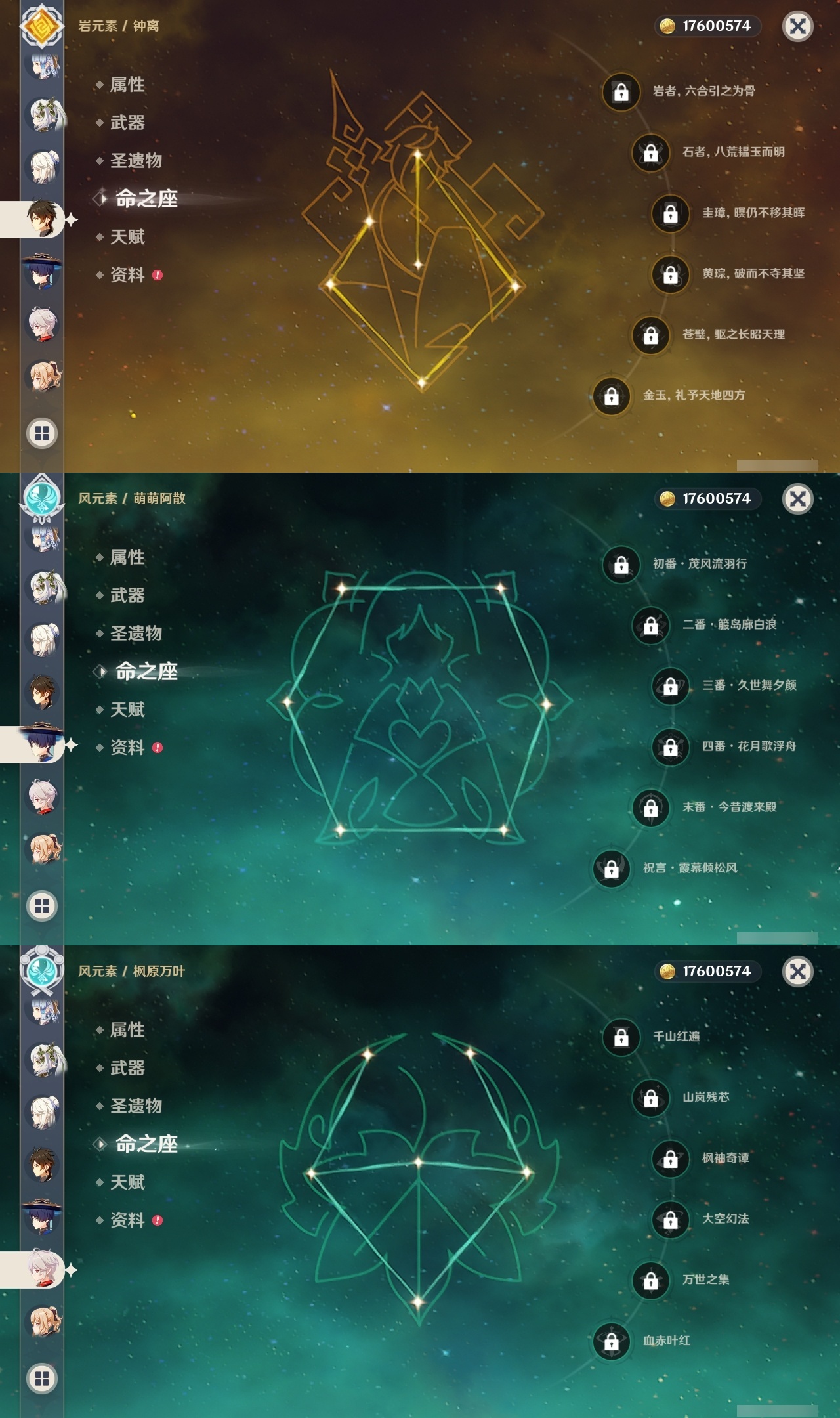The height and width of the screenshot is (1418, 840).
Task: Select 天赋 menu item on 钟离 screen
Action: pyautogui.click(x=127, y=237)
